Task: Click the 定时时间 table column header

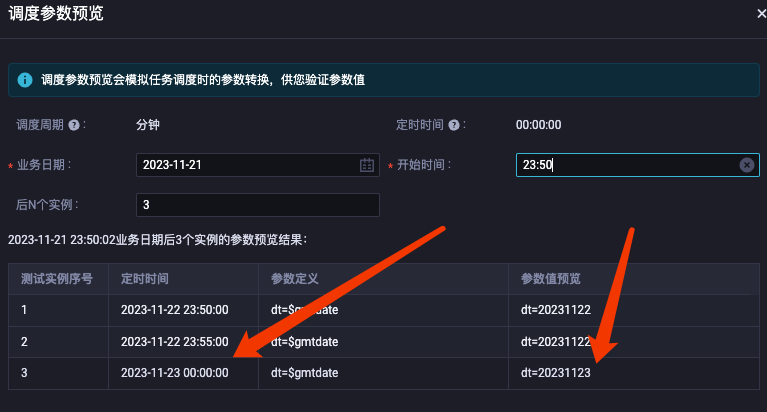Action: (145, 279)
